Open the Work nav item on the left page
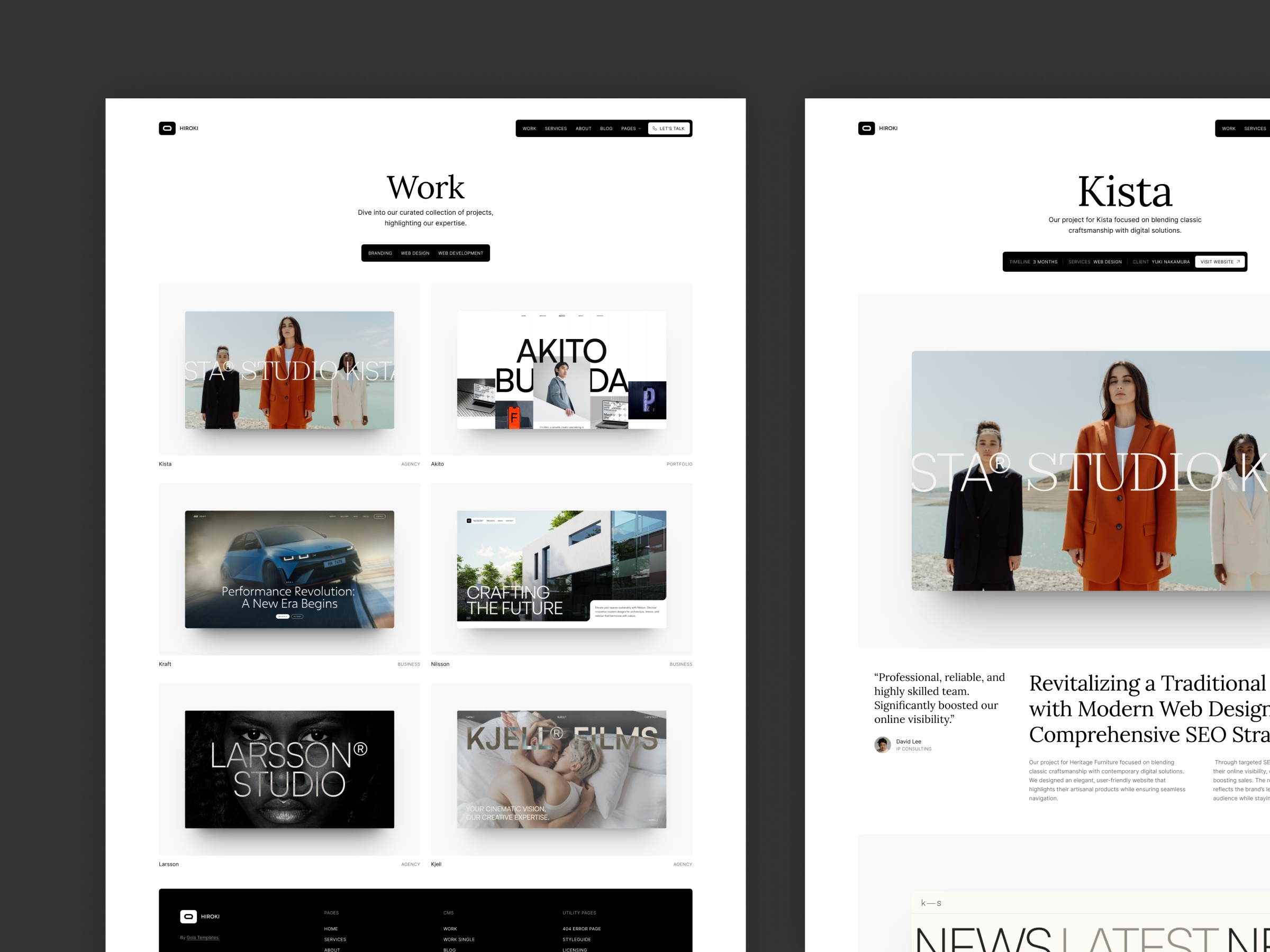The image size is (1270, 952). click(x=529, y=129)
